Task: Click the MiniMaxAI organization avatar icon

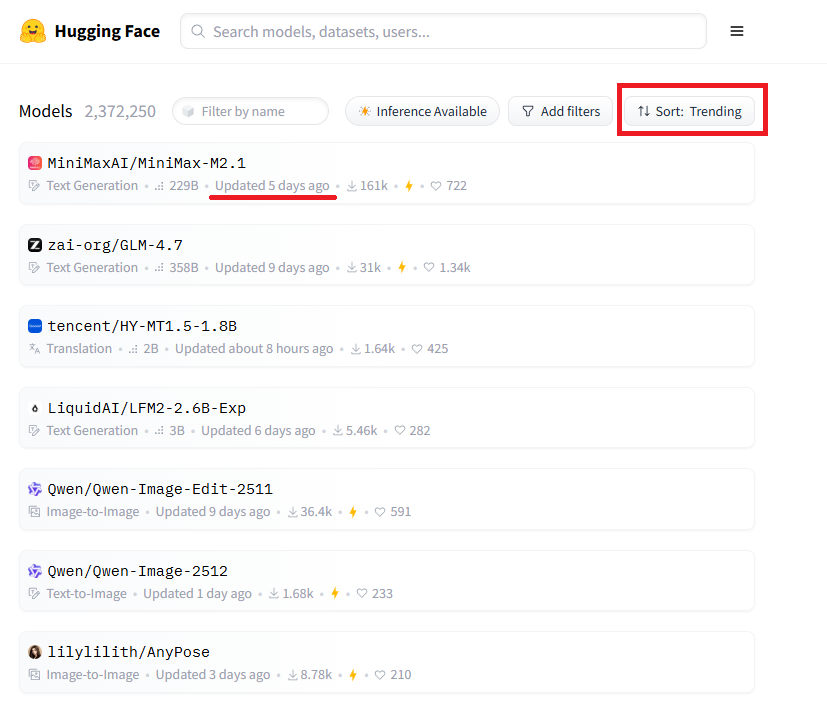Action: (35, 163)
